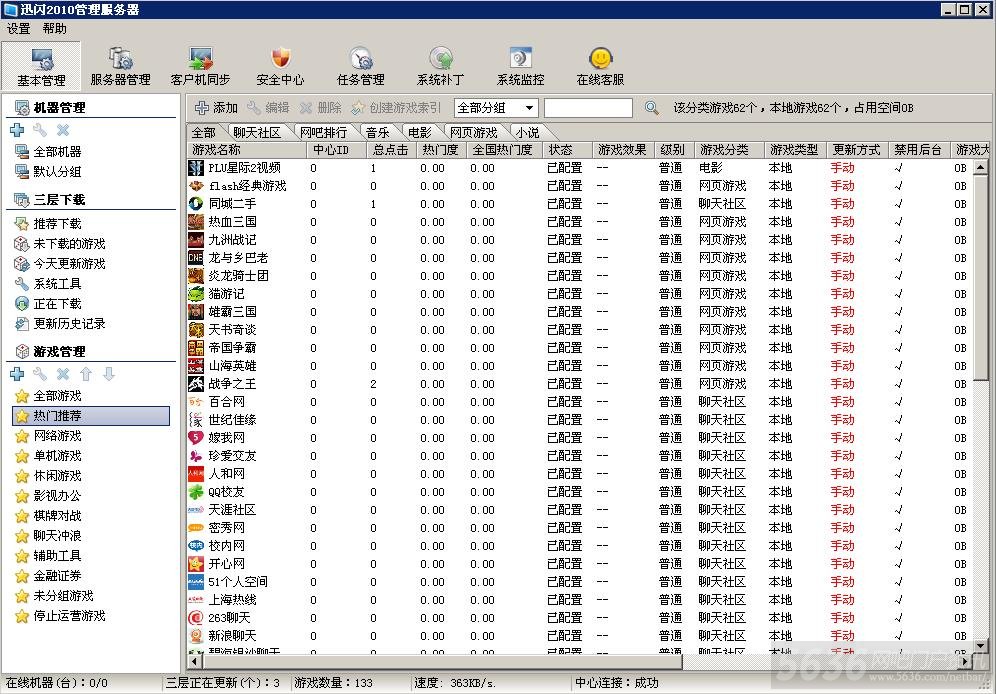The height and width of the screenshot is (694, 996).
Task: Switch to the 音乐 tab
Action: pyautogui.click(x=377, y=132)
